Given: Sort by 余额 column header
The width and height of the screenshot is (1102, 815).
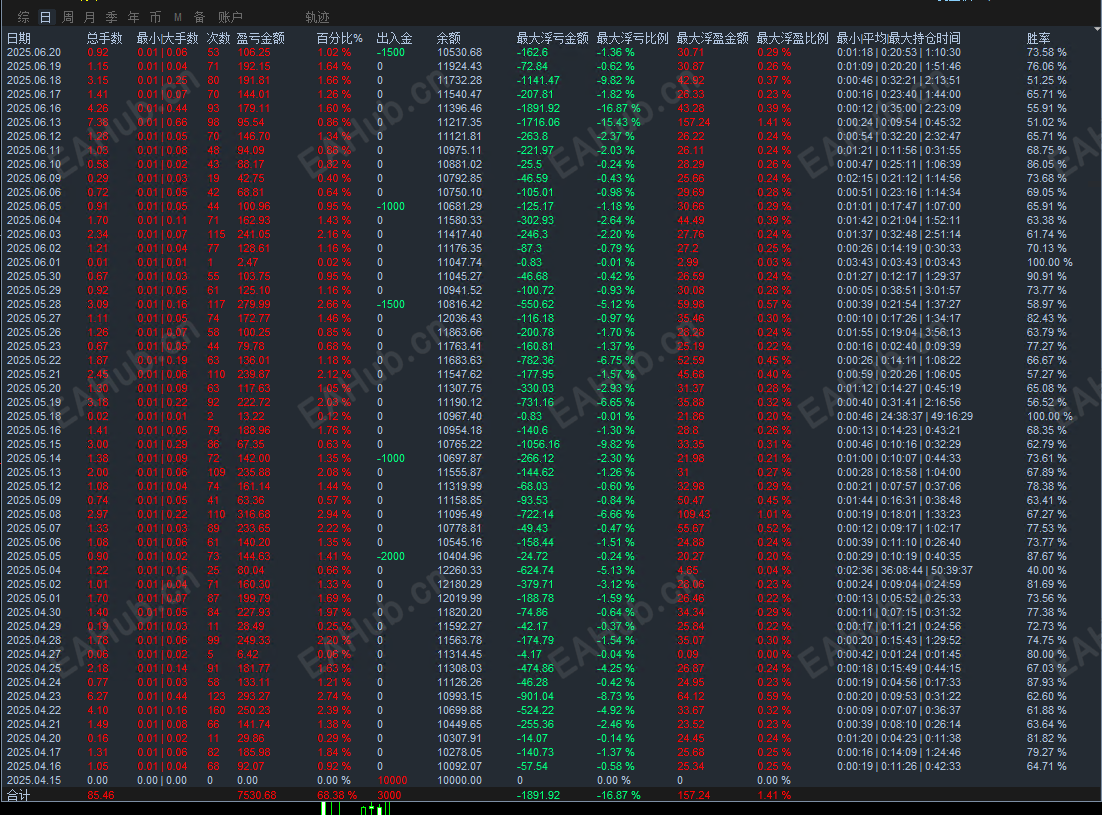Looking at the screenshot, I should point(449,38).
